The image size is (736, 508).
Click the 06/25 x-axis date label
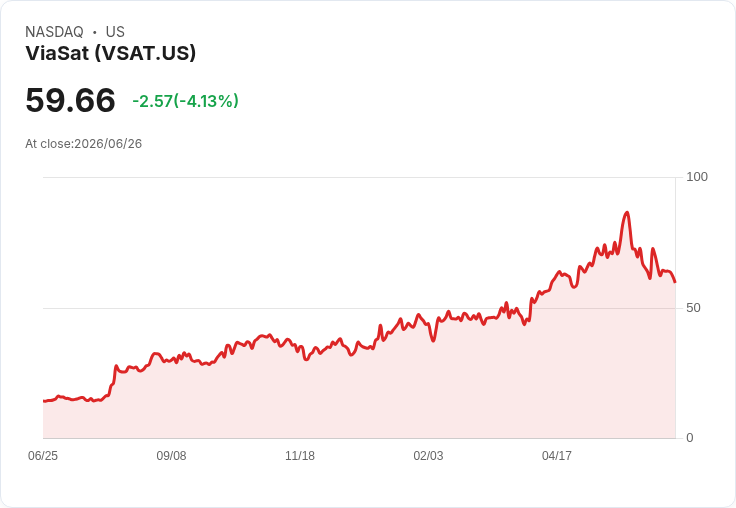click(43, 455)
